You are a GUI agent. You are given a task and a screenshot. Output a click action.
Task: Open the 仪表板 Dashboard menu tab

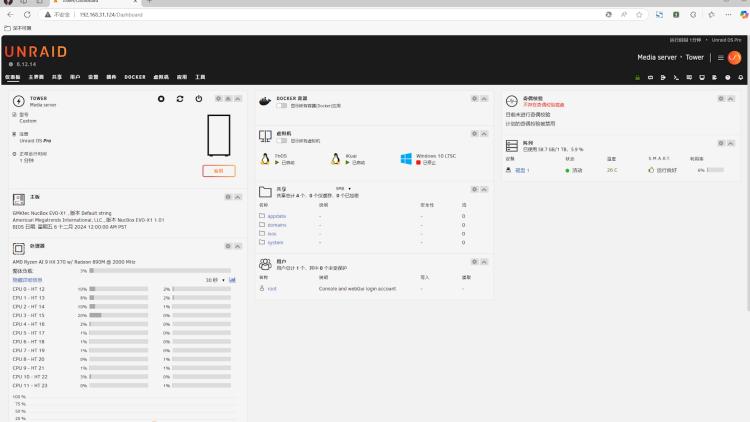13,77
